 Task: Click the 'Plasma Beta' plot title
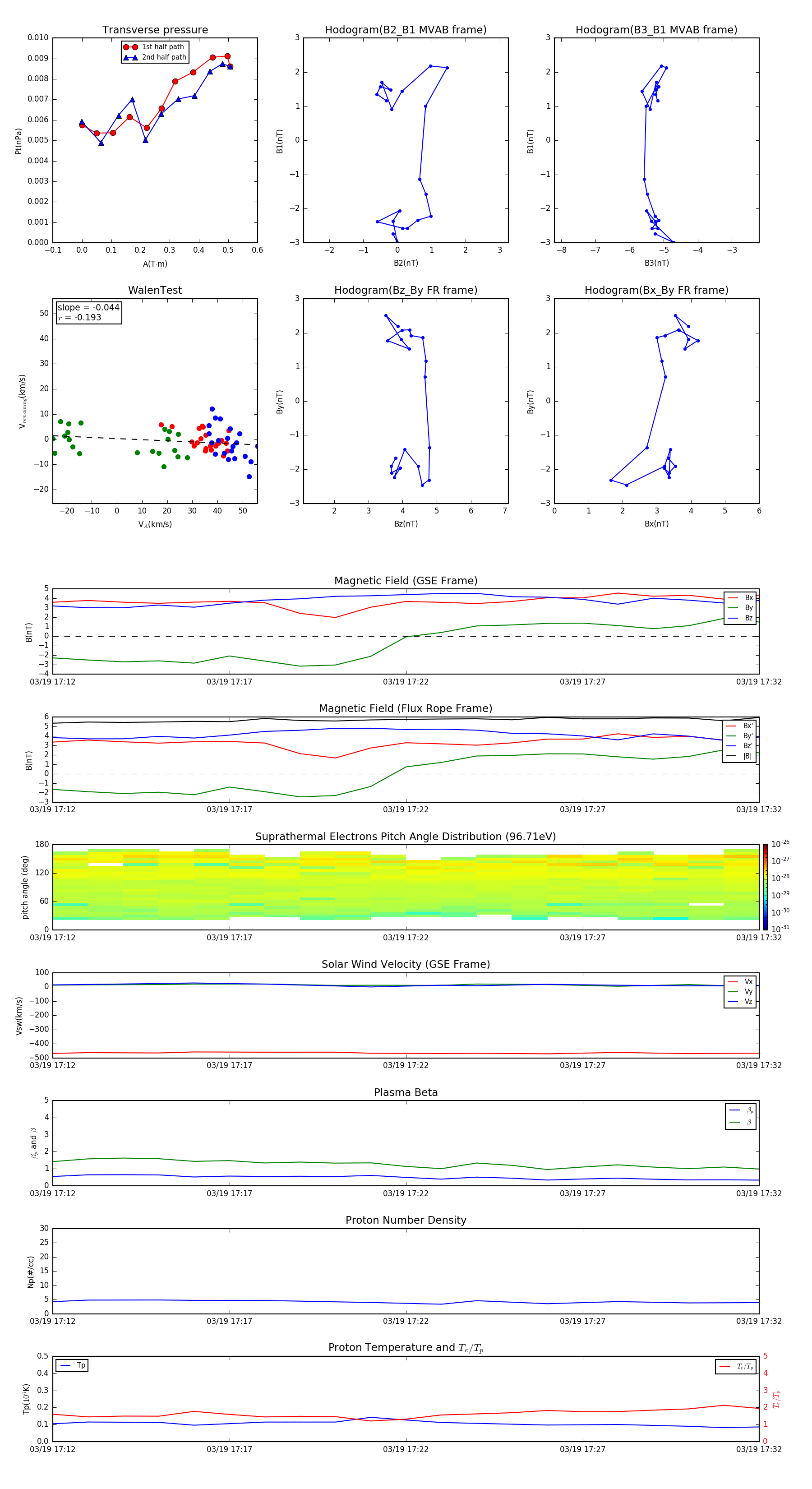(406, 1093)
